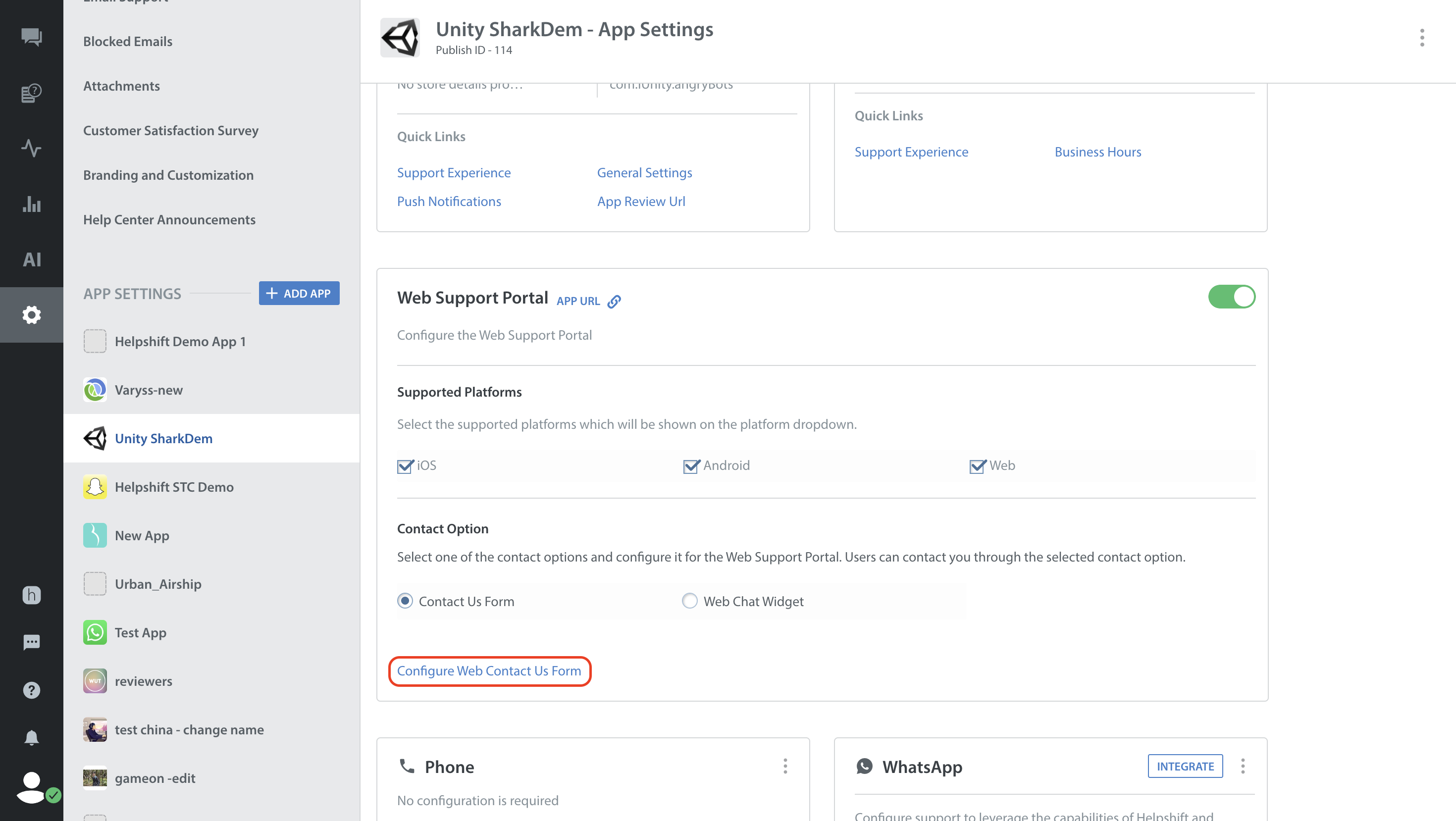Click the APP URL link icon
Screen dimensions: 1456x821
pos(615,301)
